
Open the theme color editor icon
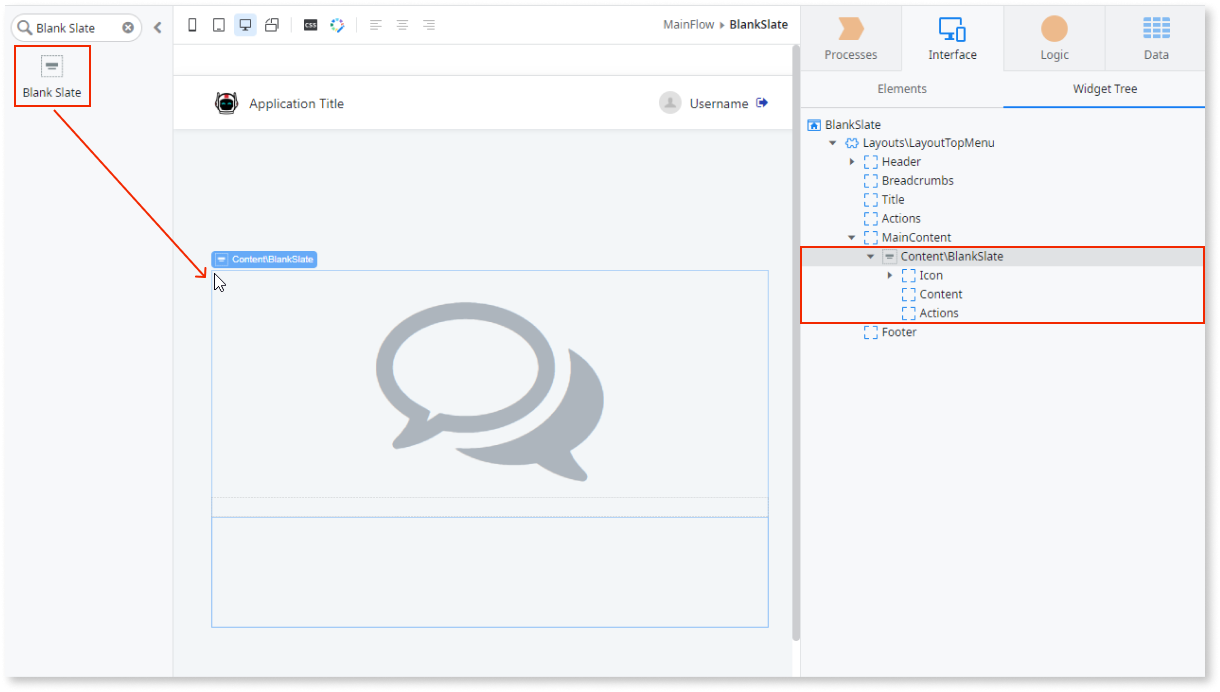[x=337, y=25]
